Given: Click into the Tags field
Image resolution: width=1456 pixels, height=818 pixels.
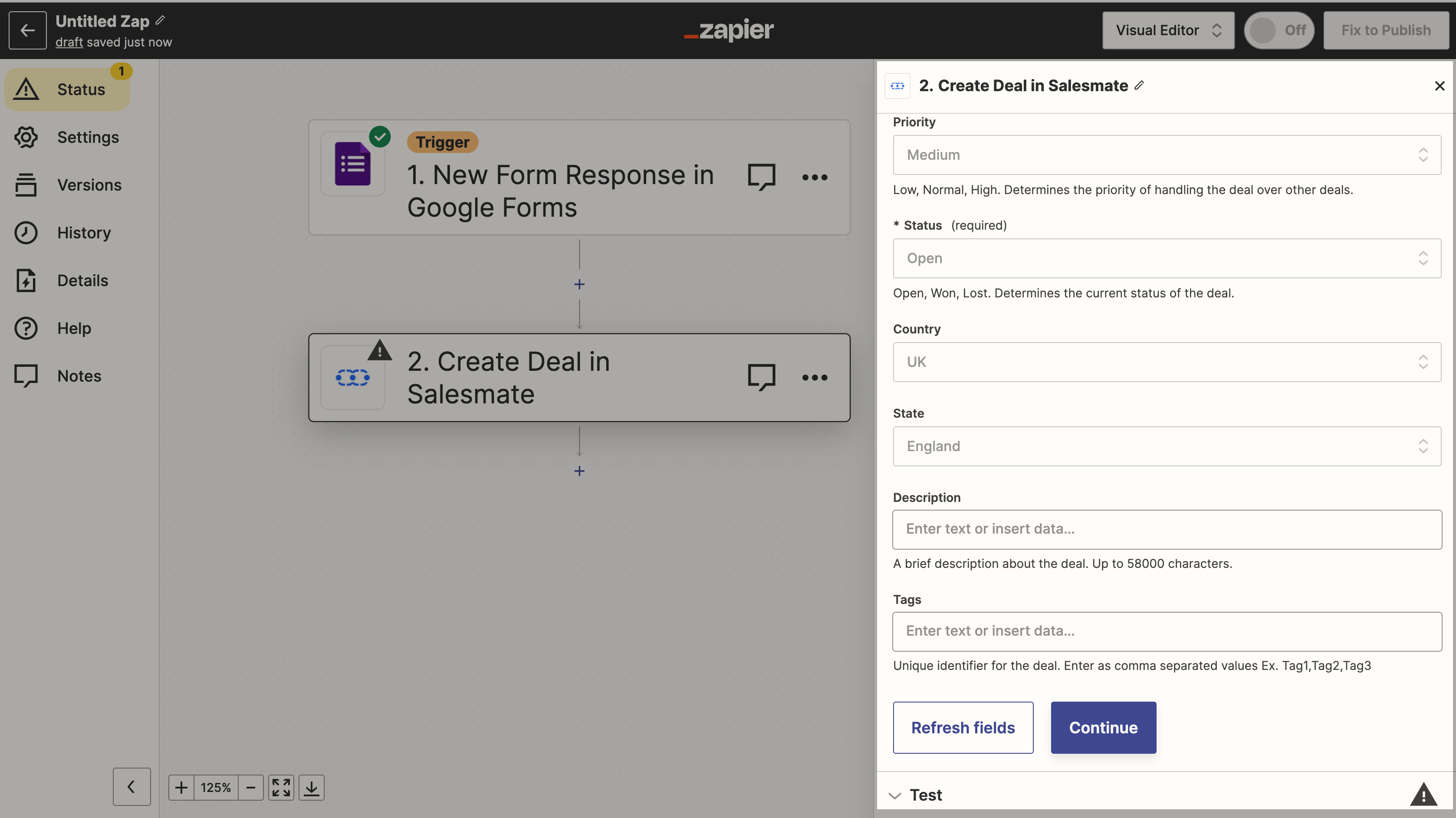Looking at the screenshot, I should tap(1167, 631).
